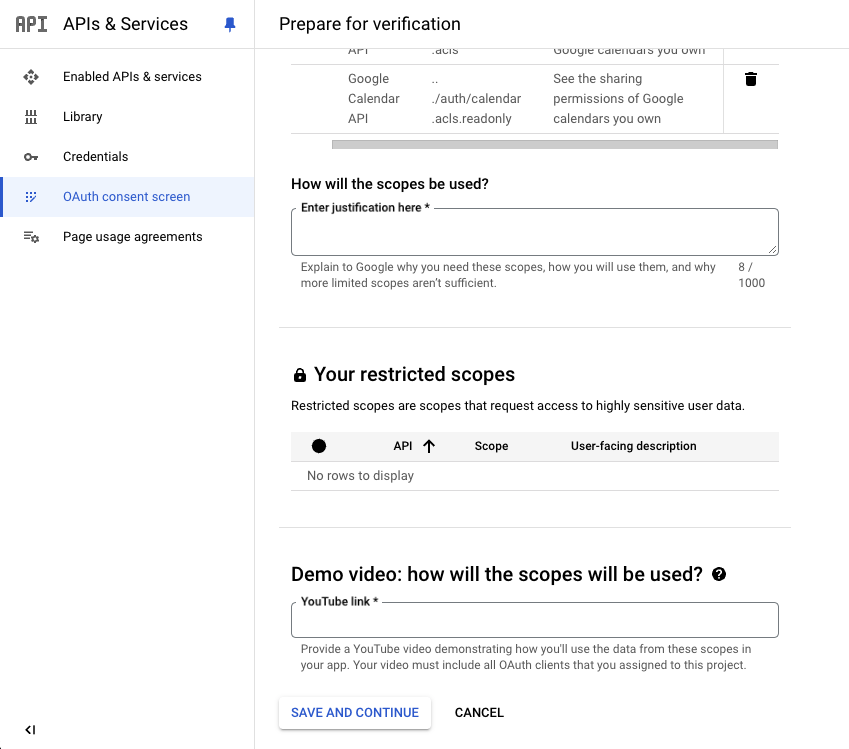Click the Library sidebar icon

31,117
